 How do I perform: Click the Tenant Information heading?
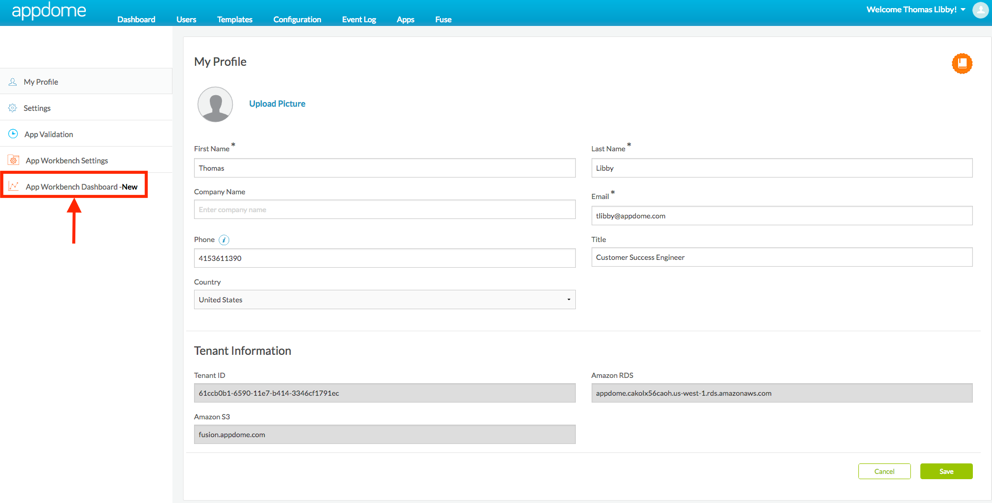[242, 351]
